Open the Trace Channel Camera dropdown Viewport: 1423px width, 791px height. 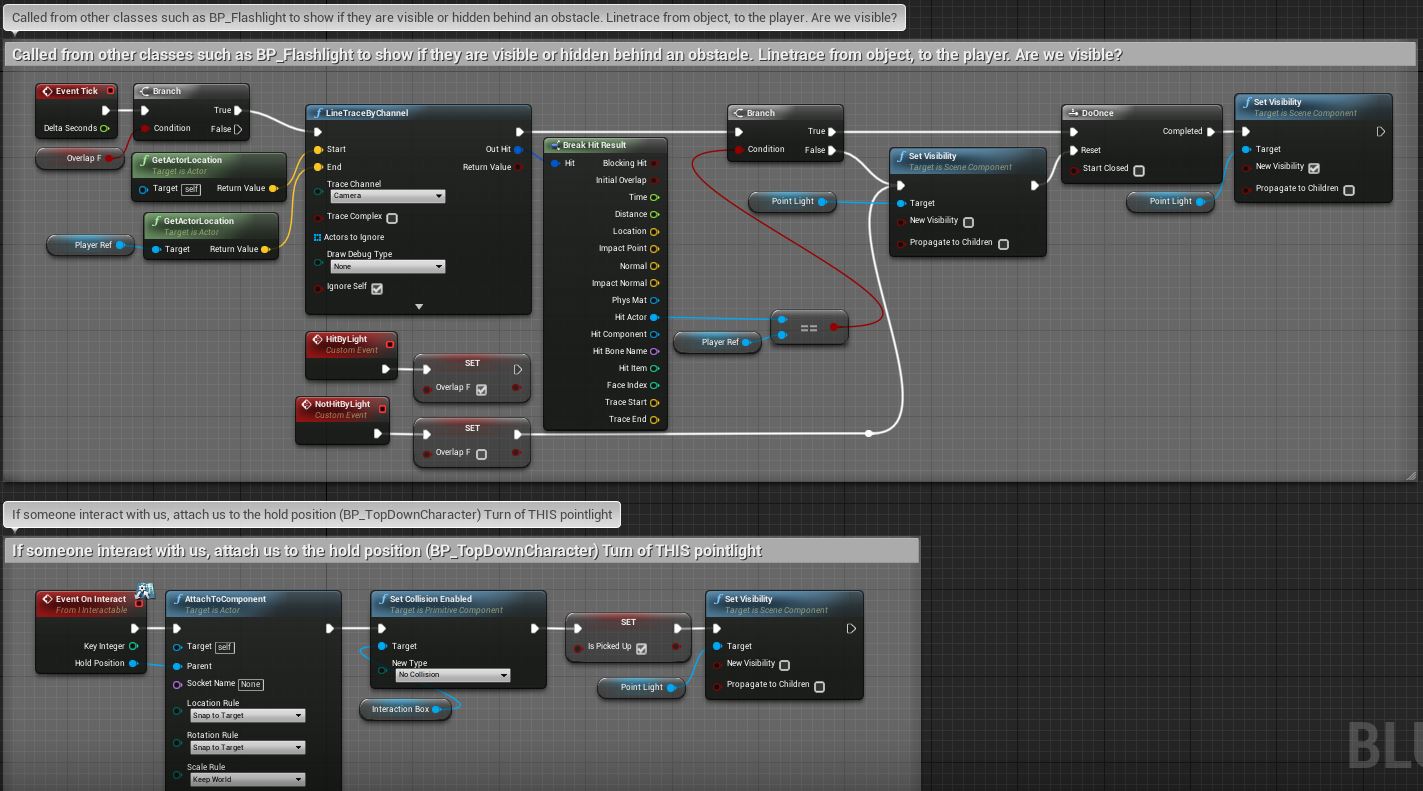click(x=387, y=196)
